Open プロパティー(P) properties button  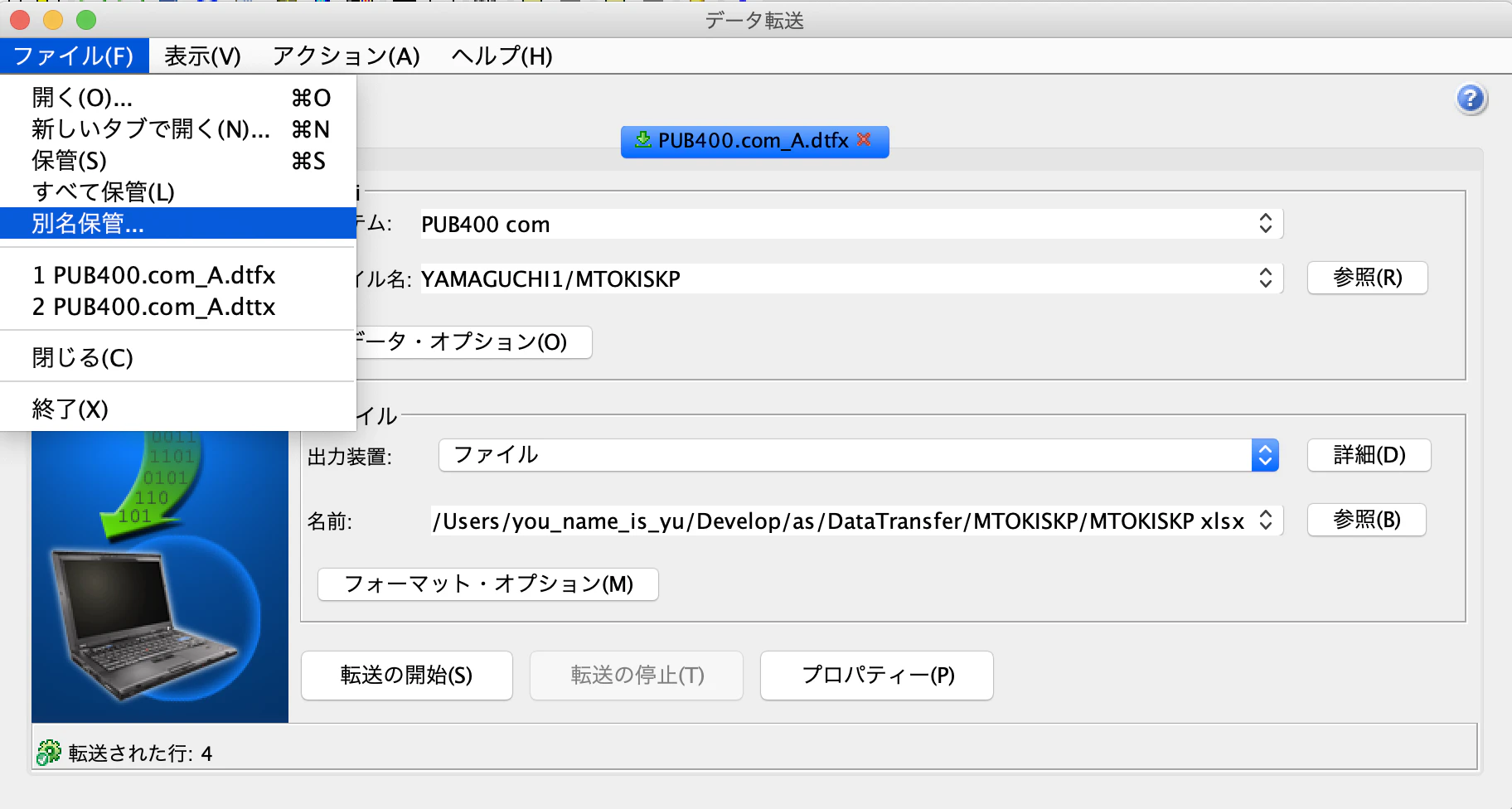coord(877,676)
